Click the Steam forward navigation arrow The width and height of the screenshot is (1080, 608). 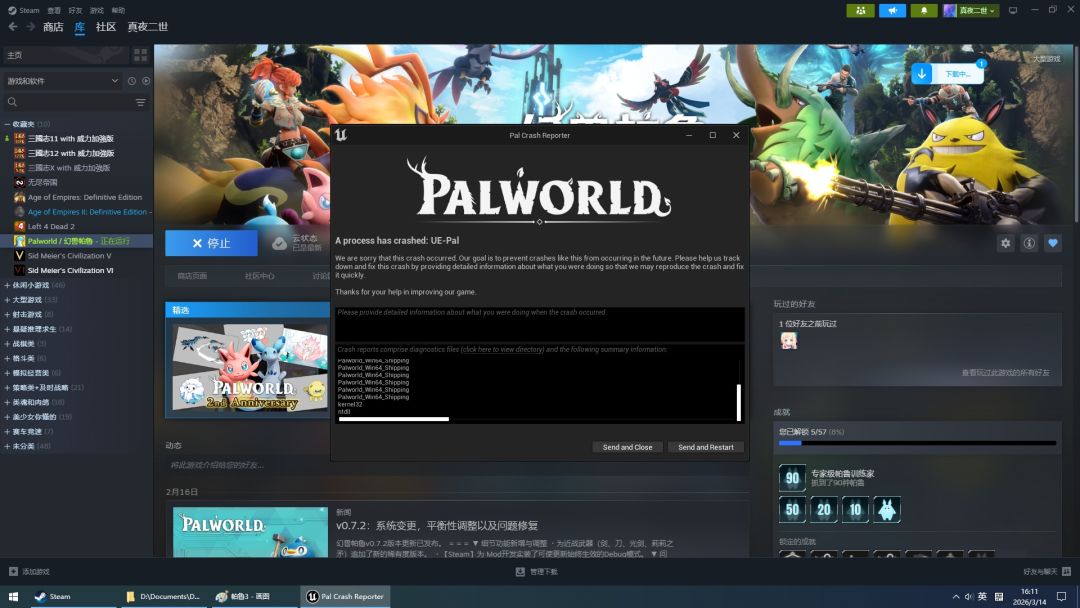click(x=30, y=26)
